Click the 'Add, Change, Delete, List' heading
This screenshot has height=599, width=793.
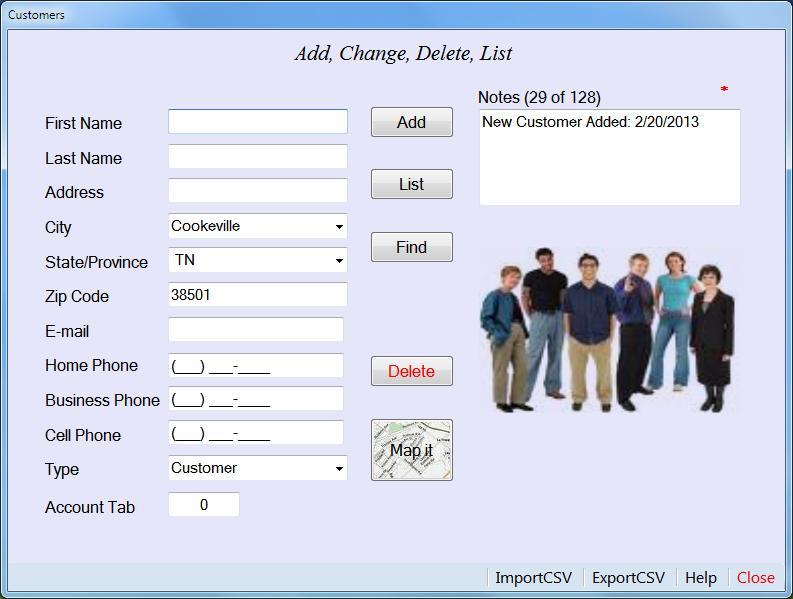tap(403, 54)
